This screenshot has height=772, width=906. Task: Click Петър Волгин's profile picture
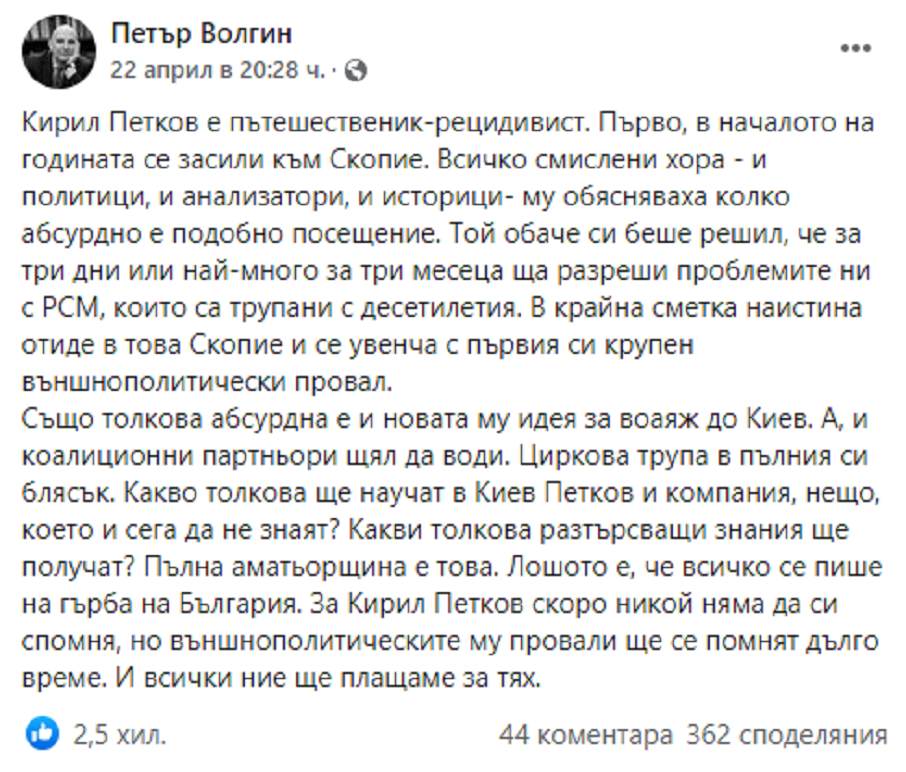57,52
